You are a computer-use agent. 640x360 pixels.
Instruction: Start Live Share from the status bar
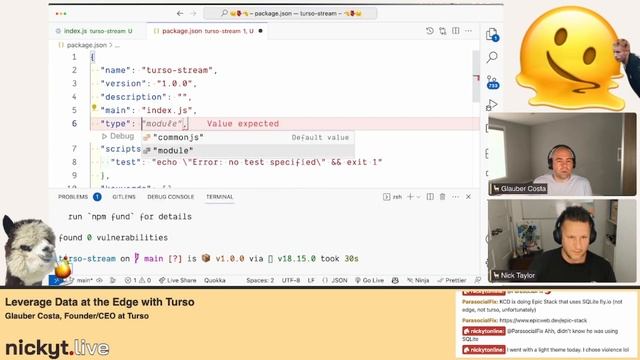click(x=178, y=280)
